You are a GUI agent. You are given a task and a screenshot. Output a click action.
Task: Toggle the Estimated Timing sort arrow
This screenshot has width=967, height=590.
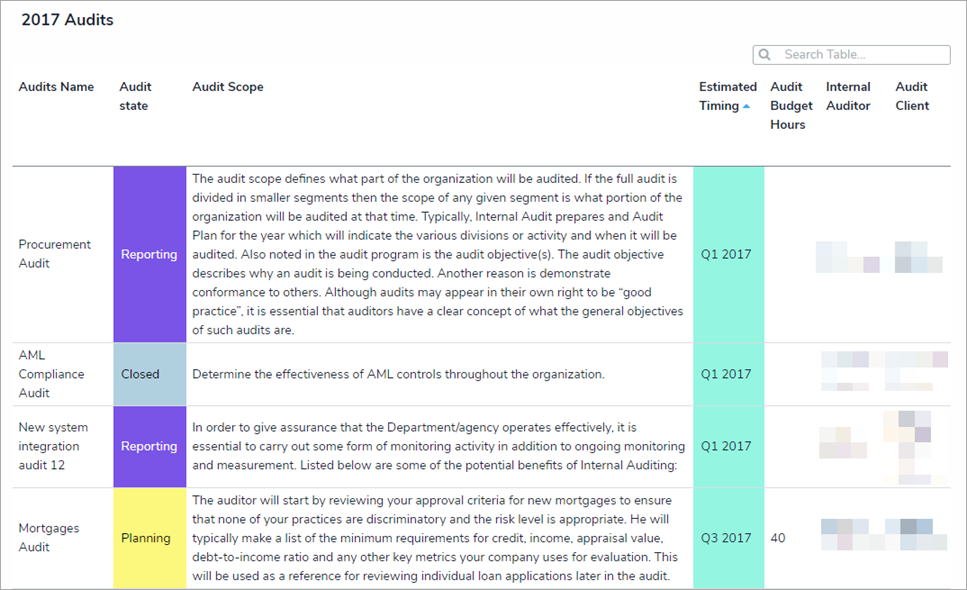[x=746, y=106]
